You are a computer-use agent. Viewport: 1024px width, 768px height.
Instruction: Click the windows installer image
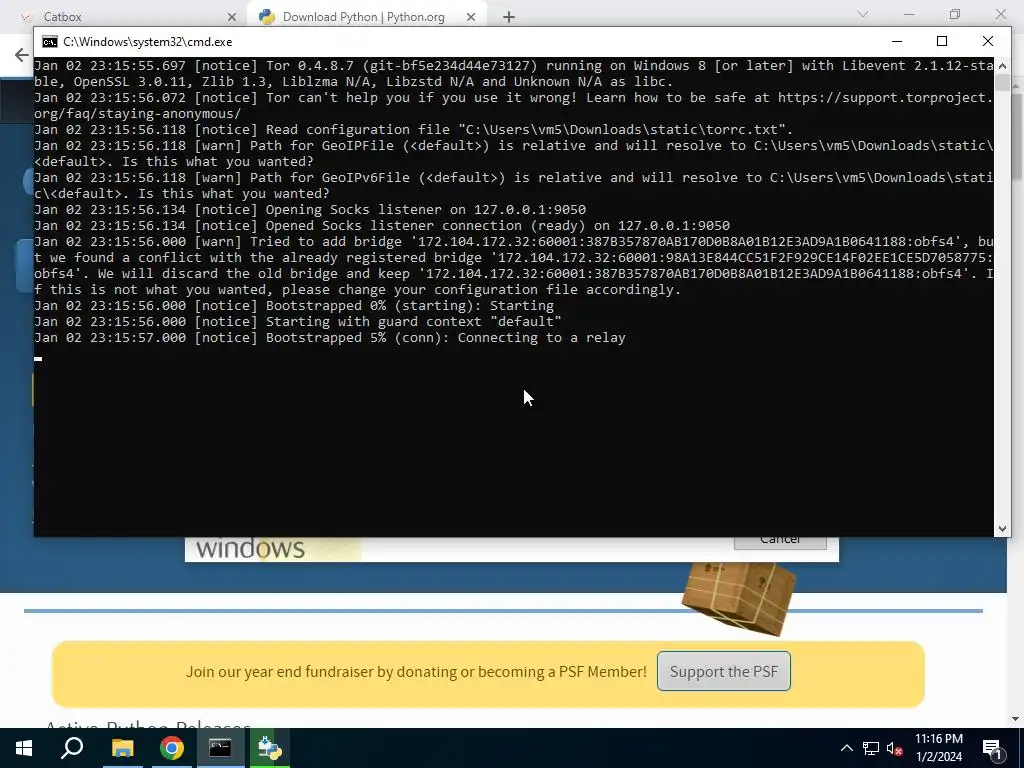(x=273, y=549)
